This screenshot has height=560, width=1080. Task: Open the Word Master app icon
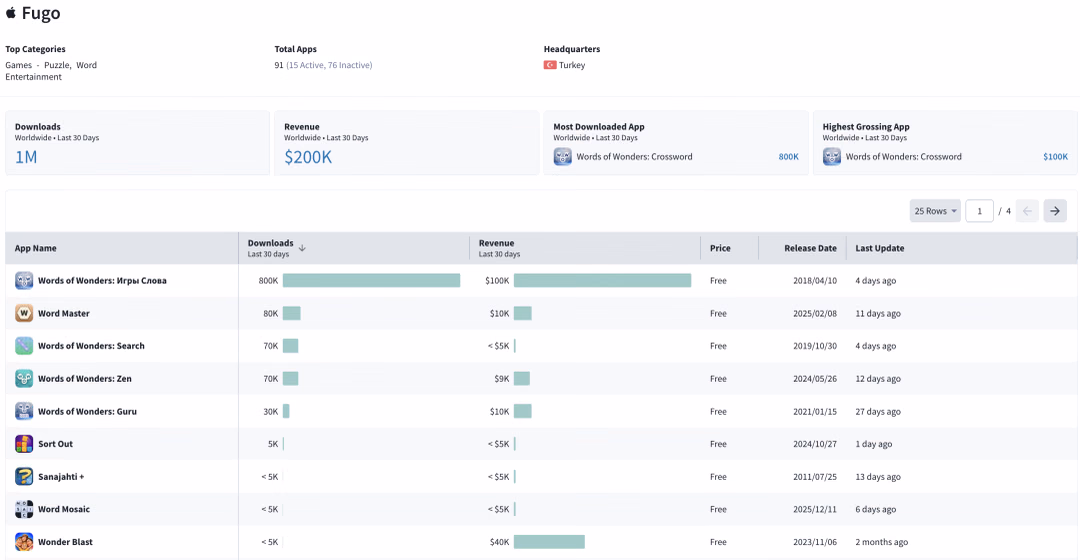click(24, 313)
